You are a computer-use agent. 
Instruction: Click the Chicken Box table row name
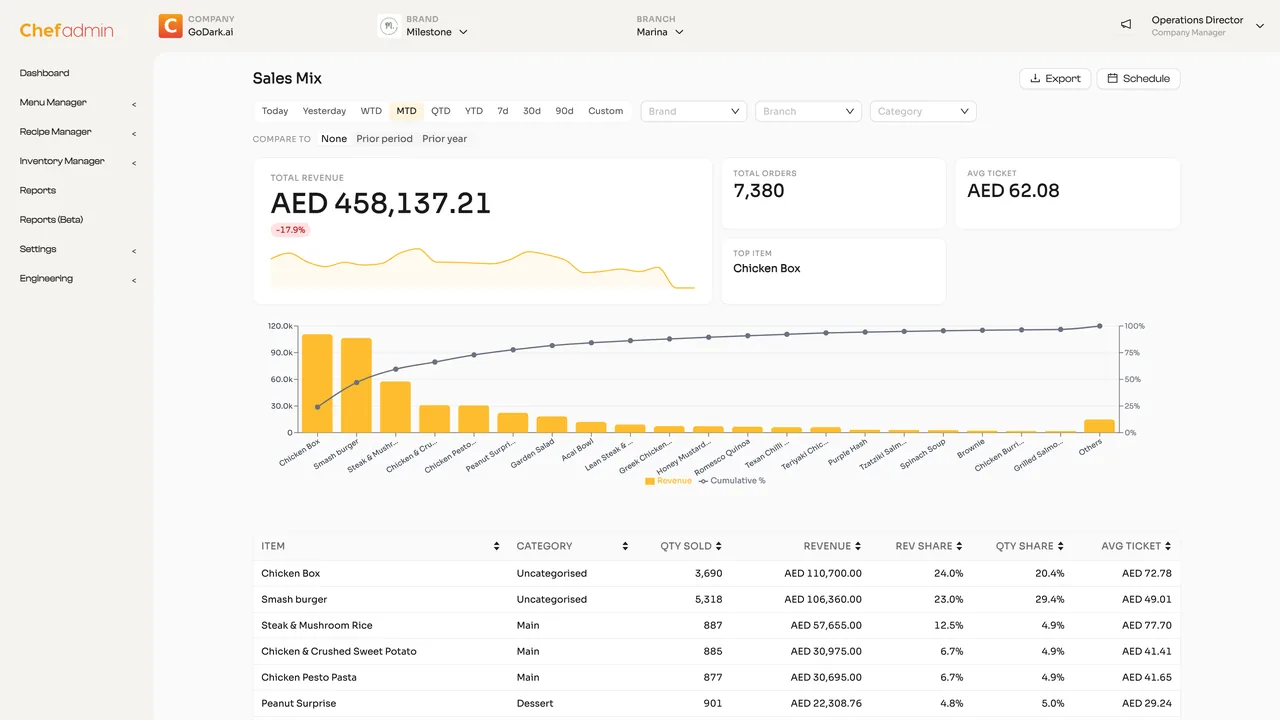pos(291,573)
